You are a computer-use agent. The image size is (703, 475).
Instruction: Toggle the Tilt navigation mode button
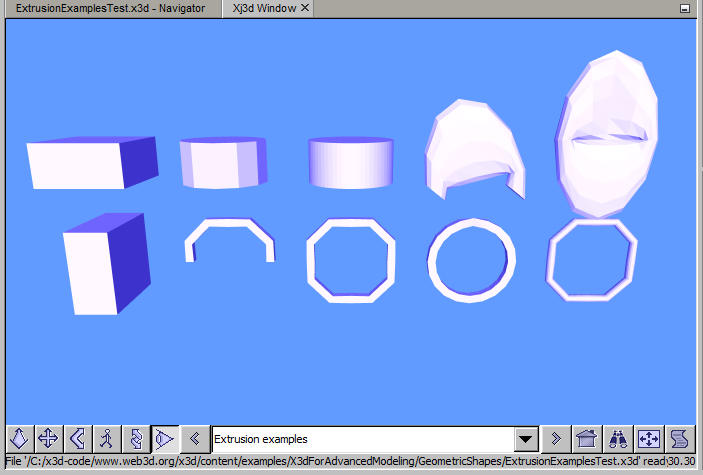point(76,438)
